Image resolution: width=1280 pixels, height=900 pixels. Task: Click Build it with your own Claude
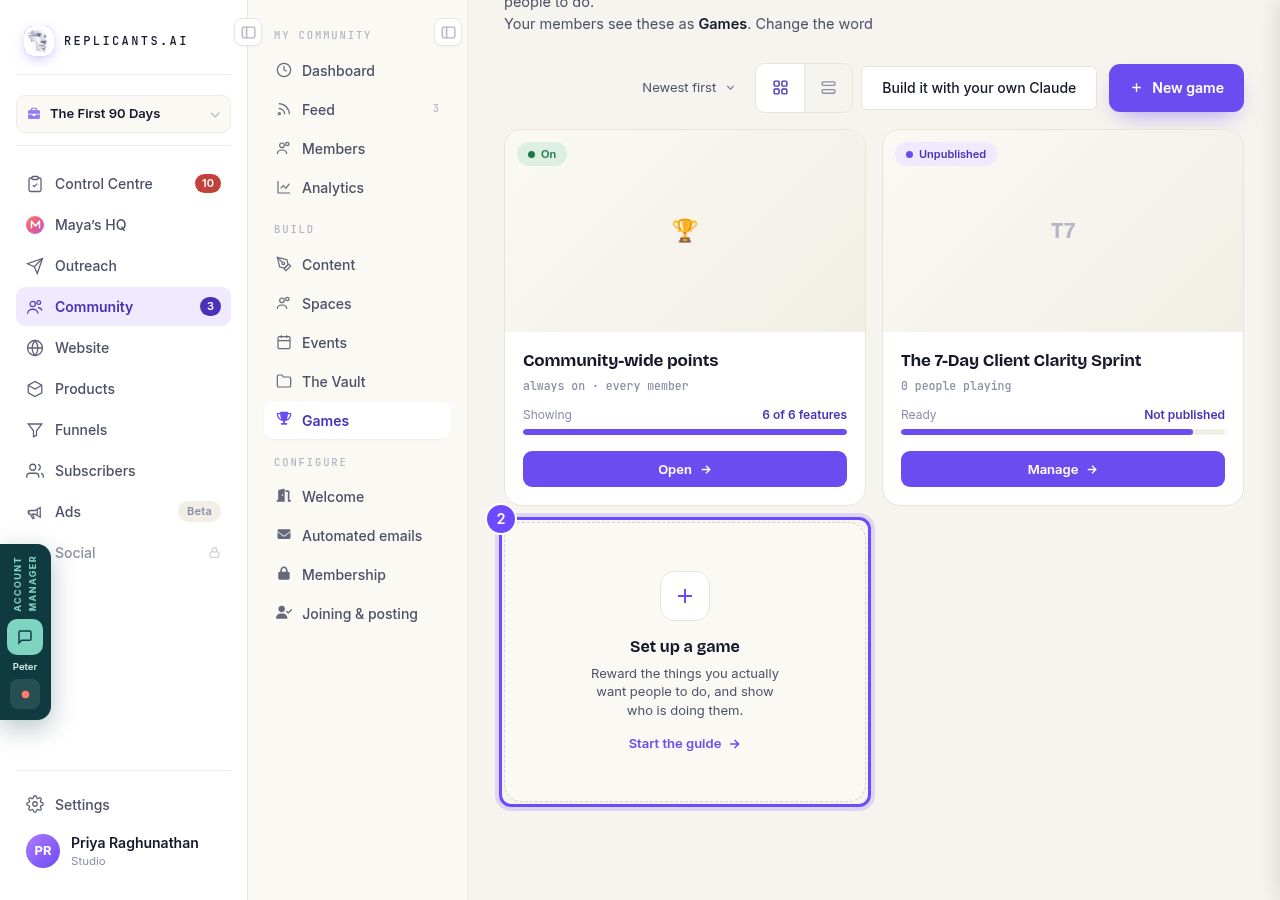click(979, 88)
